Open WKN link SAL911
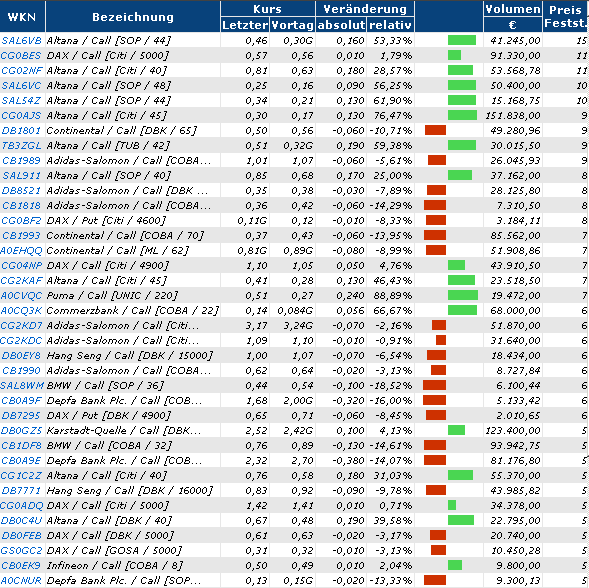This screenshot has width=589, height=588. pyautogui.click(x=21, y=175)
